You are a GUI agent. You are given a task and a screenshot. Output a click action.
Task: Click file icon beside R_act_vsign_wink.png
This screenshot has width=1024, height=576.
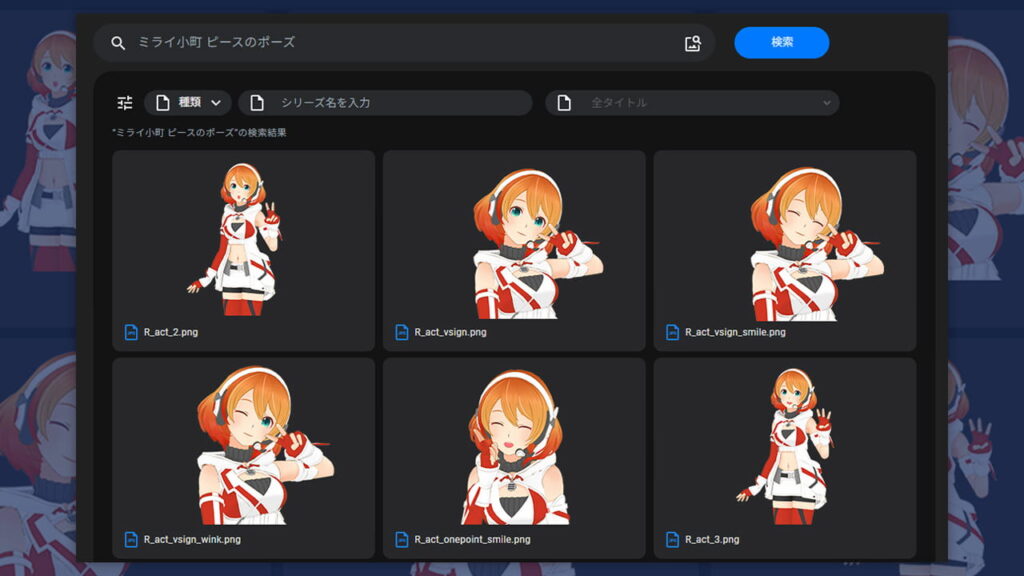[x=131, y=540]
